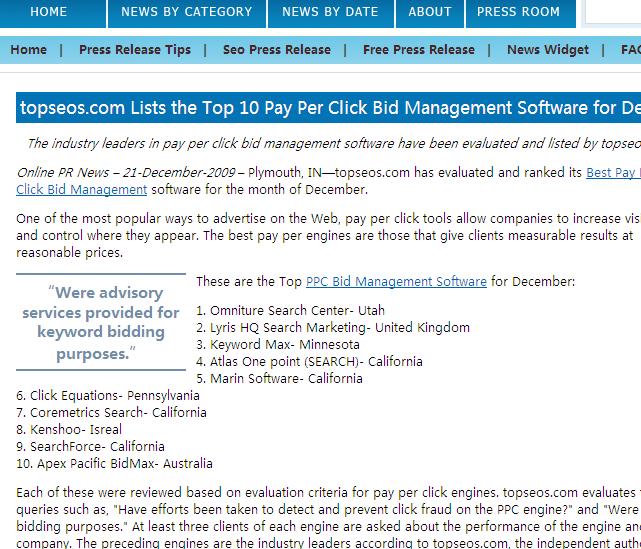Go to the ABOUT tab

(x=430, y=12)
